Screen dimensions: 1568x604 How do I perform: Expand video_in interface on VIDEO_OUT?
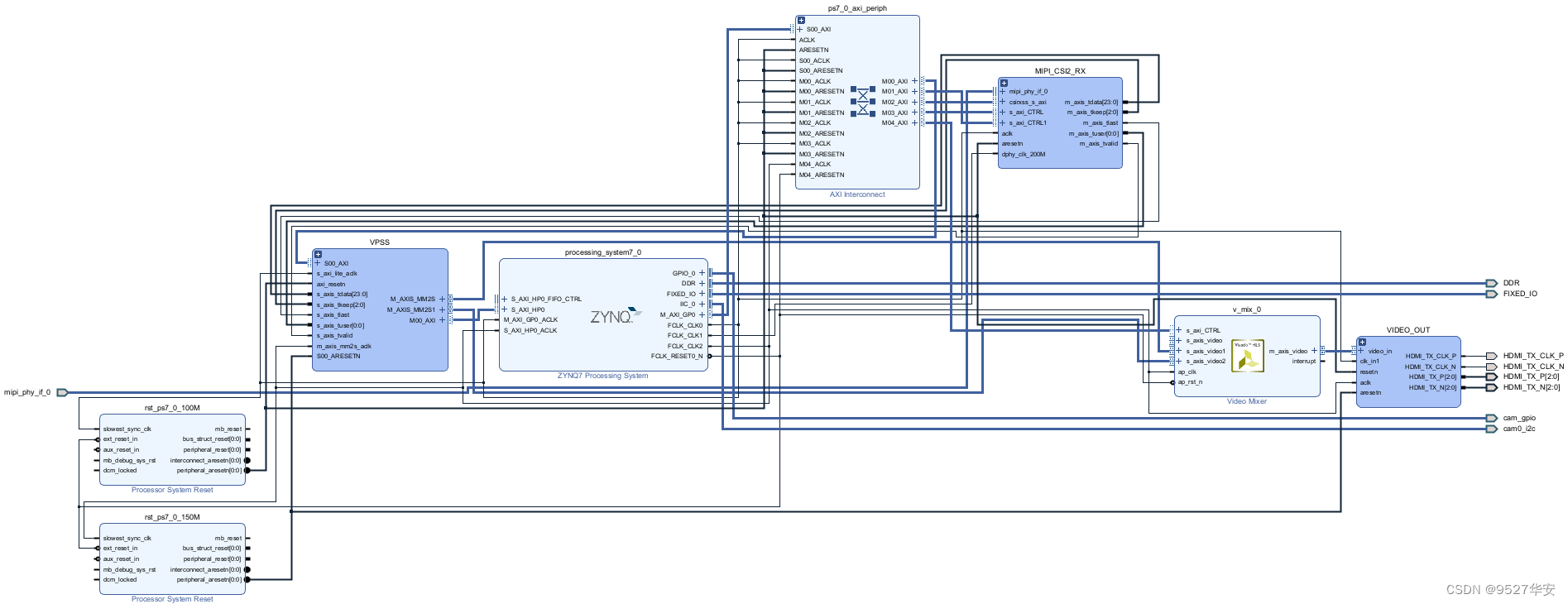tap(1361, 351)
